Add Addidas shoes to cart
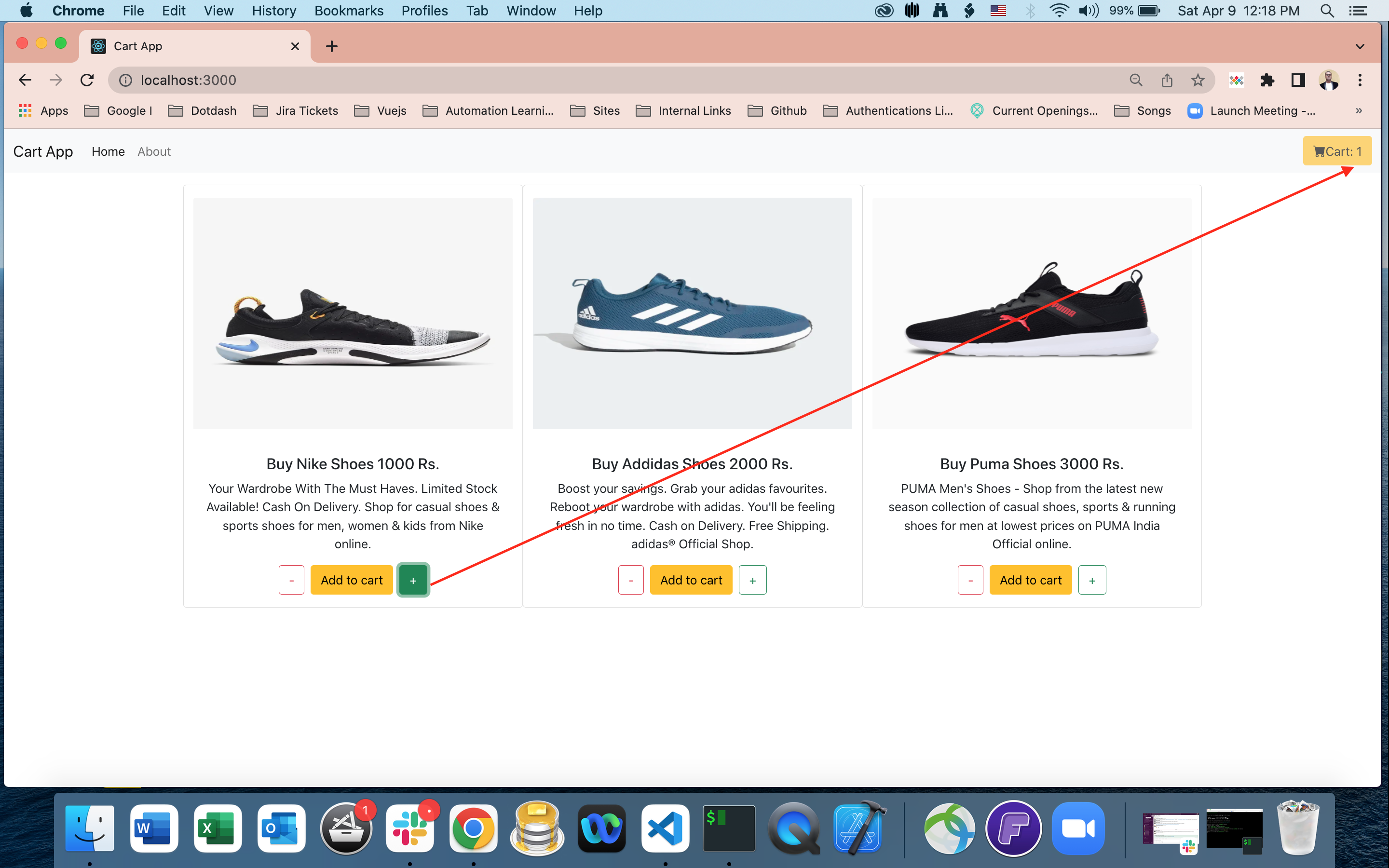 (691, 581)
